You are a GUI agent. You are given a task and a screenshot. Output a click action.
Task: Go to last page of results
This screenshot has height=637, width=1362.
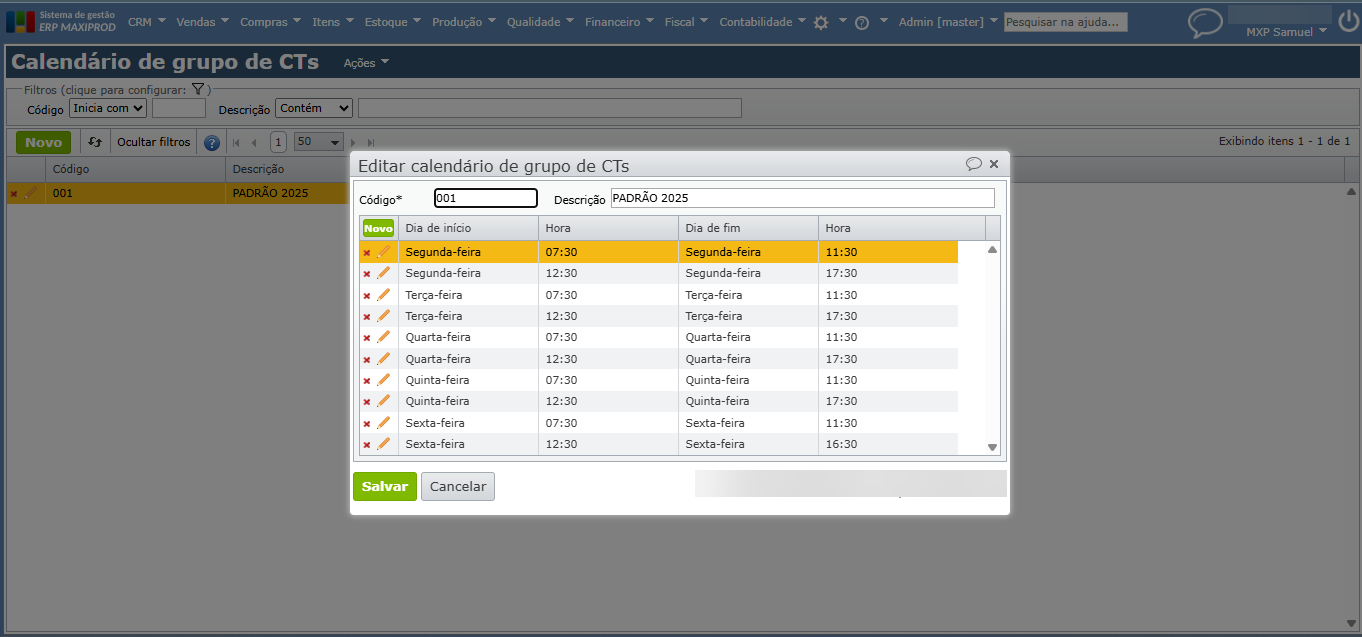tap(371, 142)
